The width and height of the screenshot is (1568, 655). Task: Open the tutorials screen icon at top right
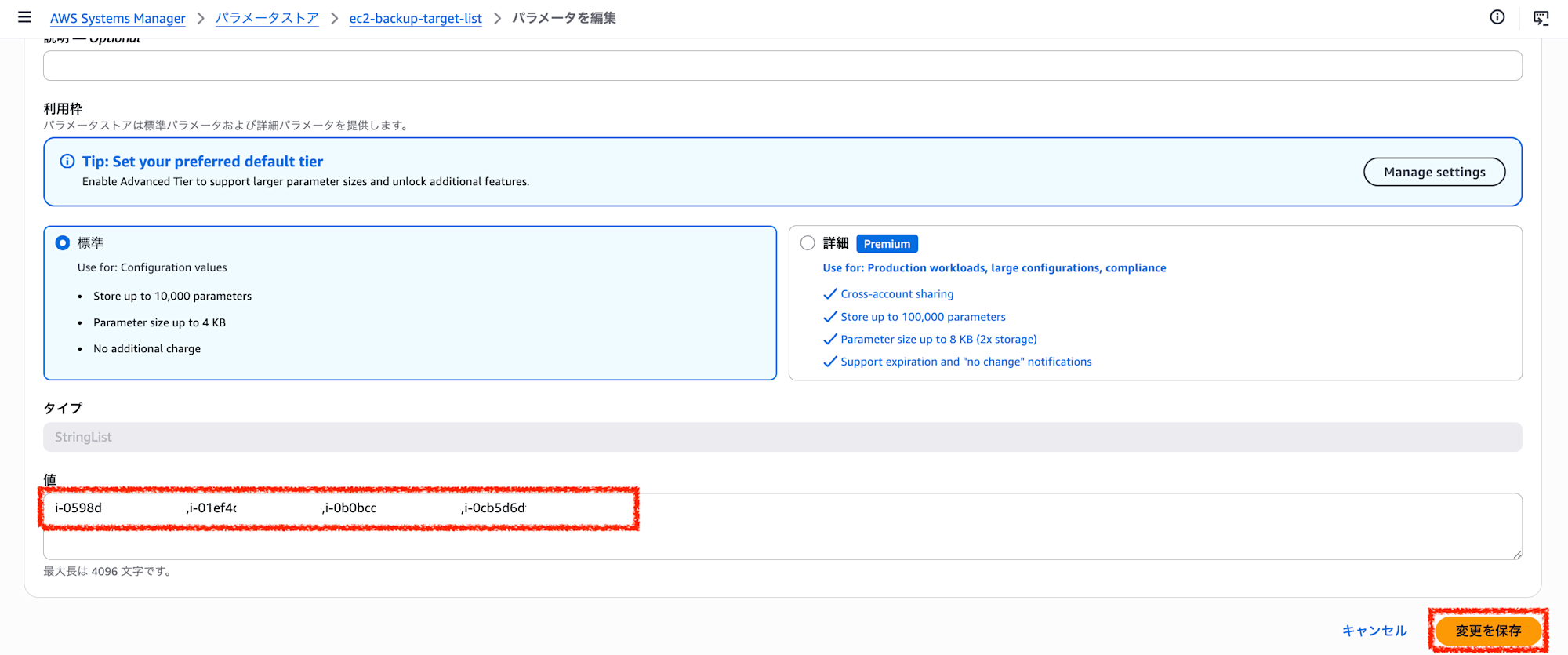tap(1541, 18)
